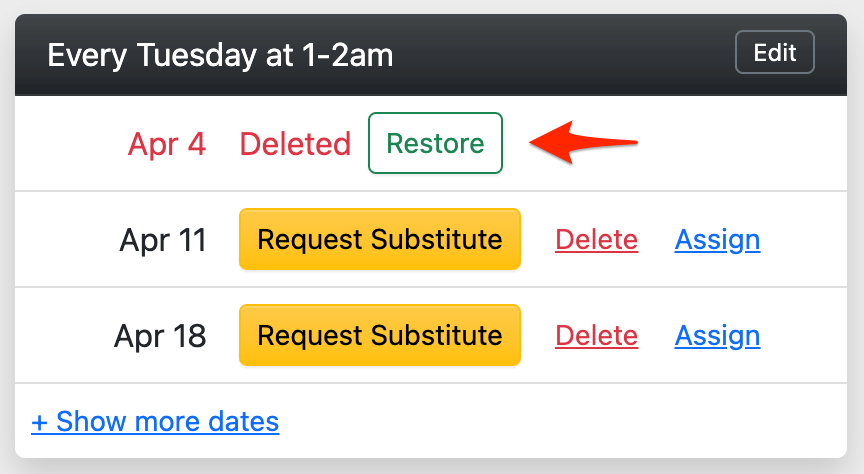
Task: Delete the Apr 18 shift
Action: click(596, 336)
